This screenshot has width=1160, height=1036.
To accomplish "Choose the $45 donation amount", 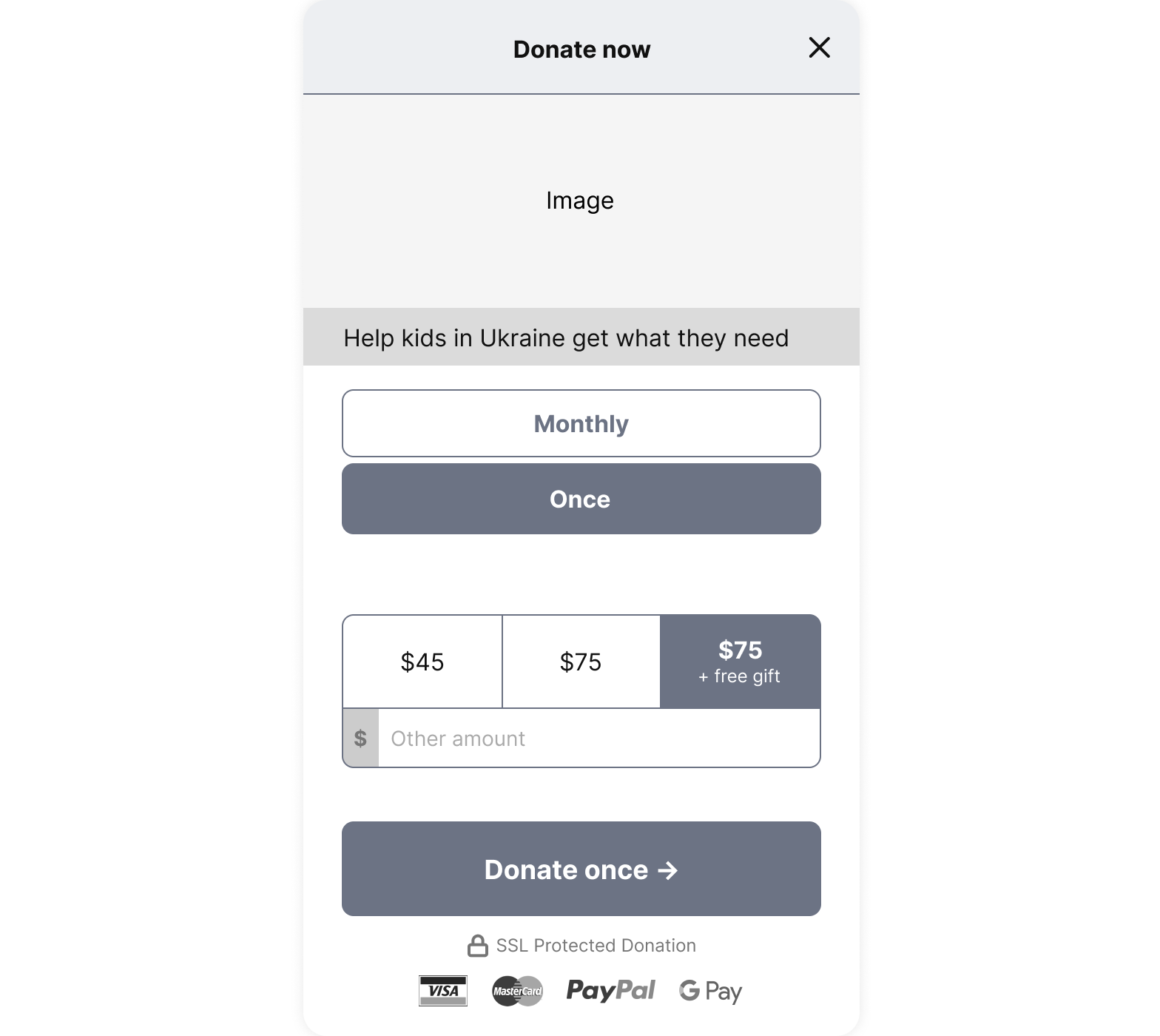I will click(422, 662).
